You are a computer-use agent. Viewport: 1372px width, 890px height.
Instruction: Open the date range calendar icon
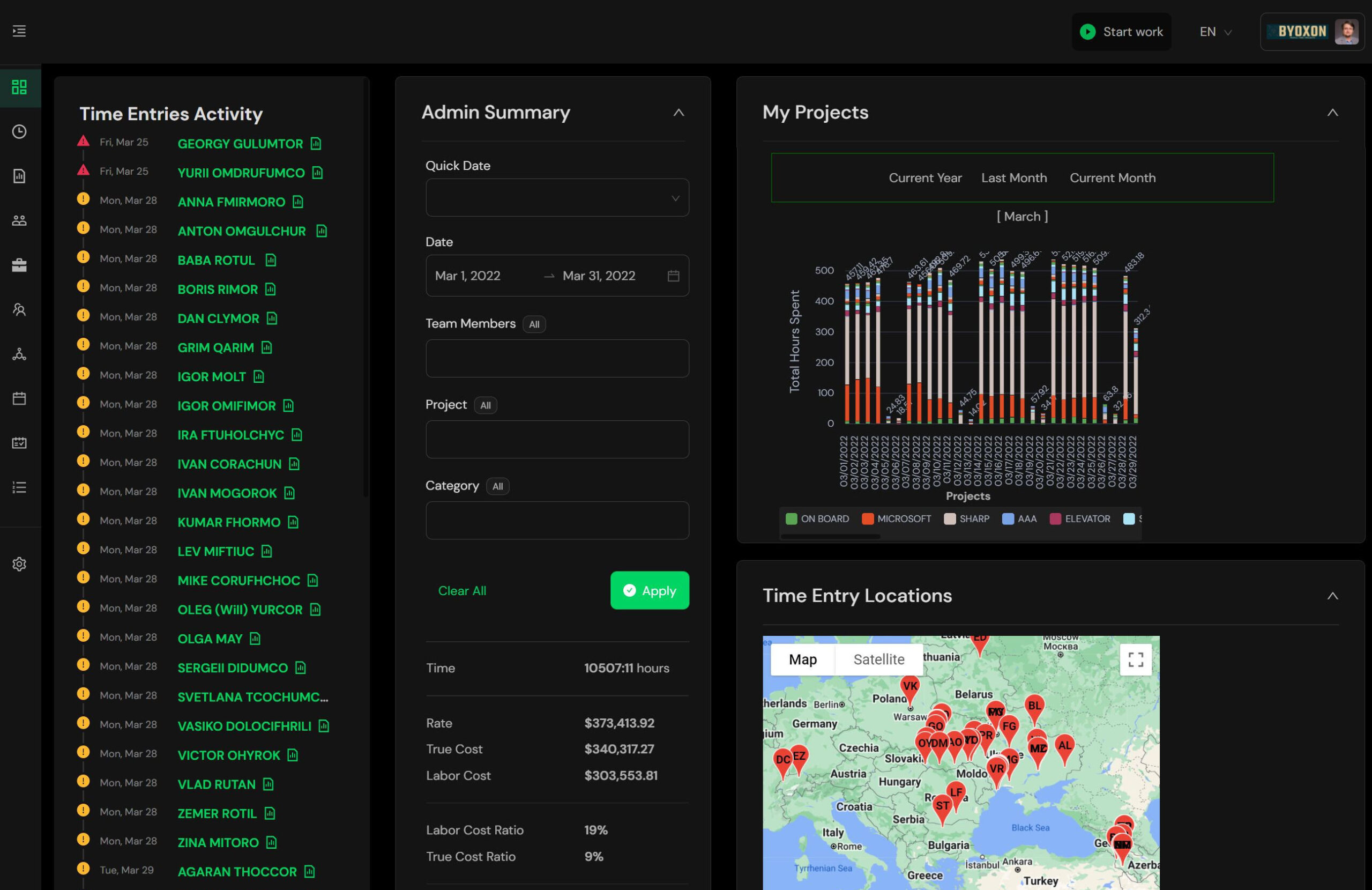coord(673,276)
